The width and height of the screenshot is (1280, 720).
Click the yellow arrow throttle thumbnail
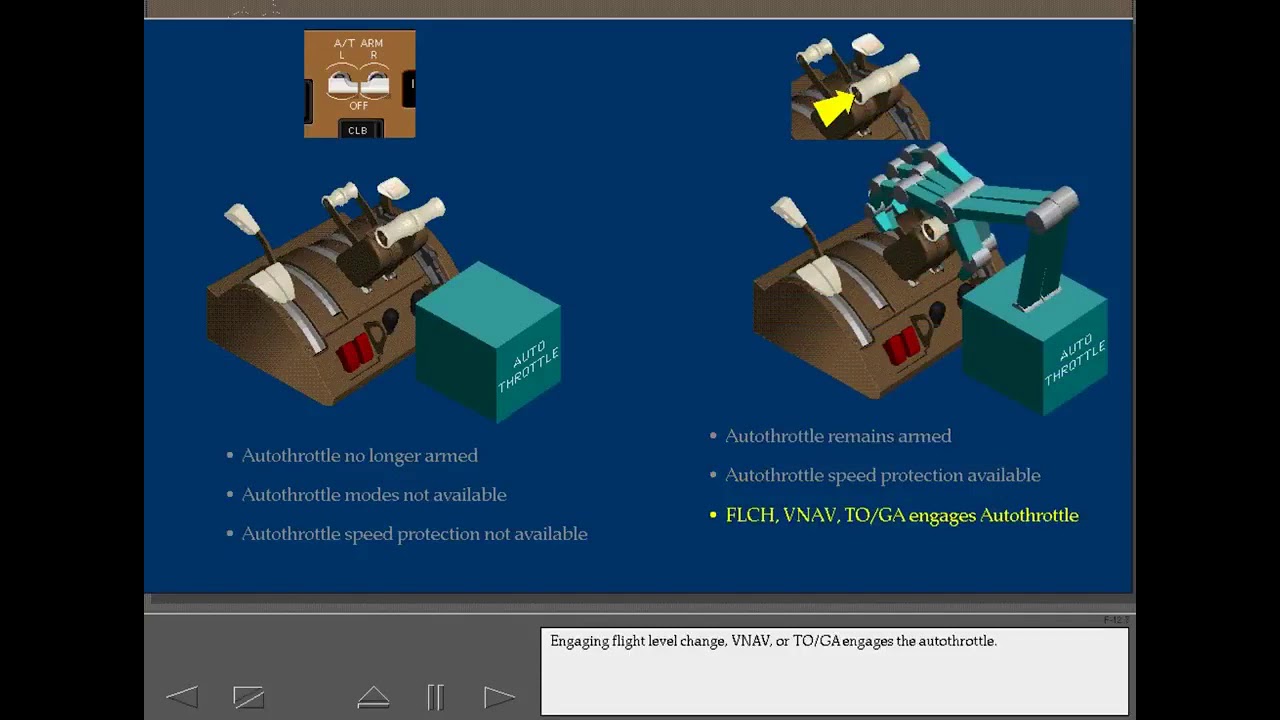point(860,87)
